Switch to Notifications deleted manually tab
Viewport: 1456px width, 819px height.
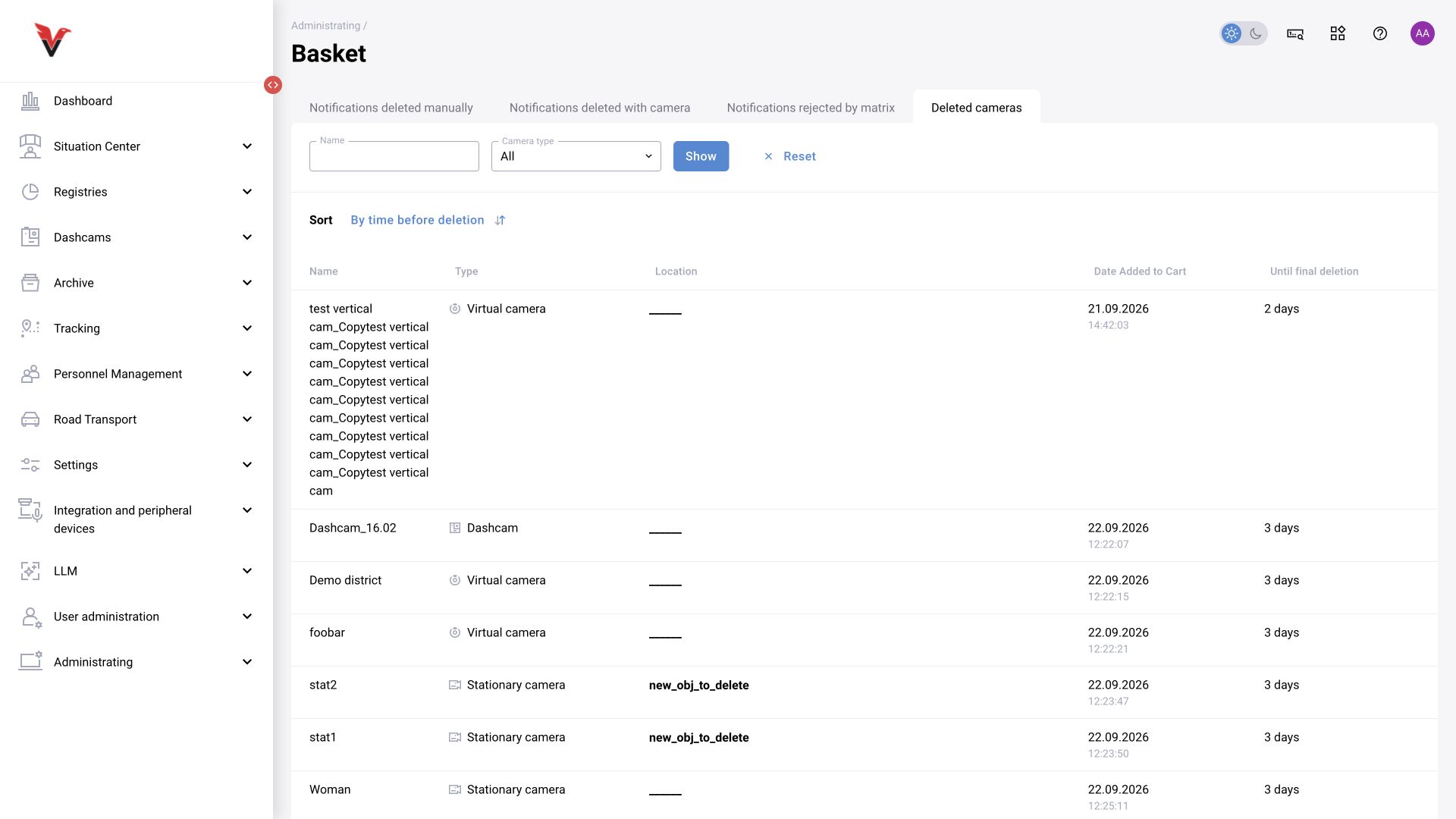(391, 108)
